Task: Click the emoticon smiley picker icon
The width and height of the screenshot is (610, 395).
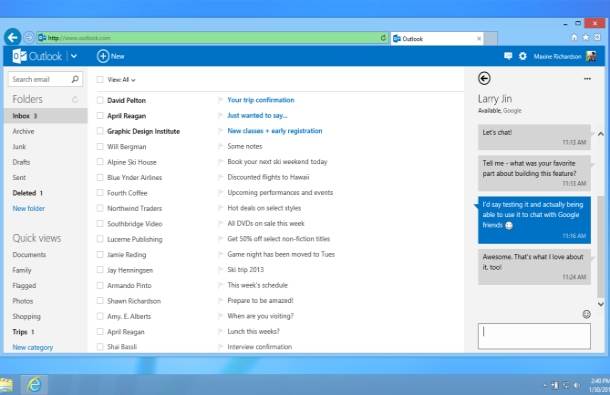Action: [586, 314]
